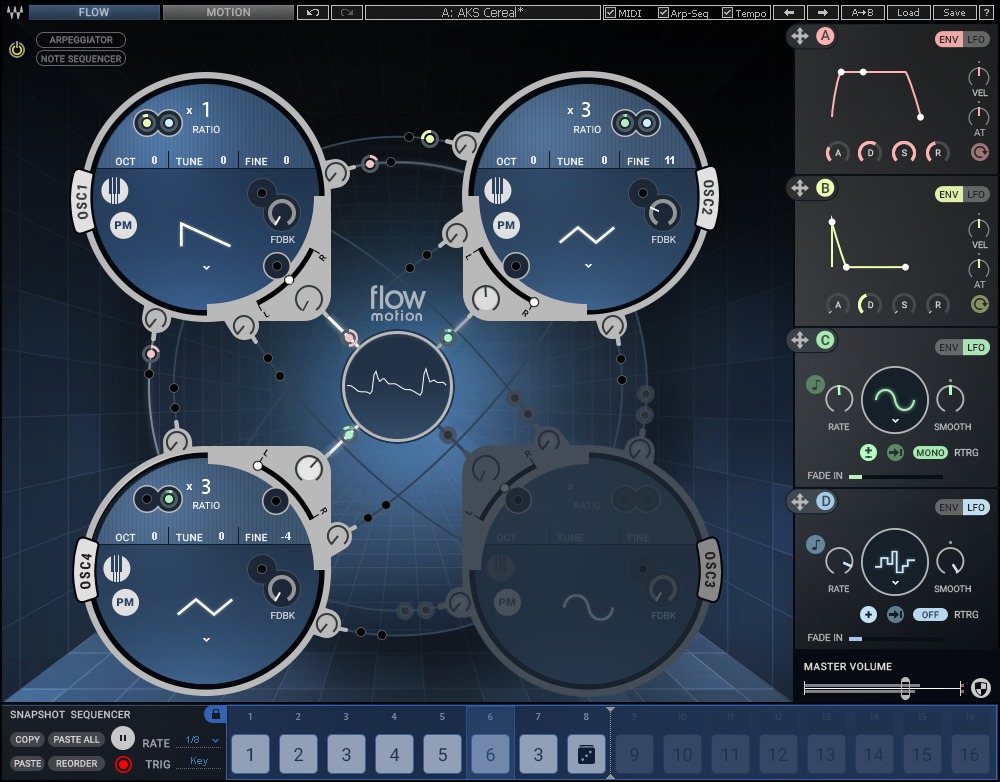Image resolution: width=1000 pixels, height=782 pixels.
Task: Toggle PM mode on OSC4
Action: tap(125, 602)
